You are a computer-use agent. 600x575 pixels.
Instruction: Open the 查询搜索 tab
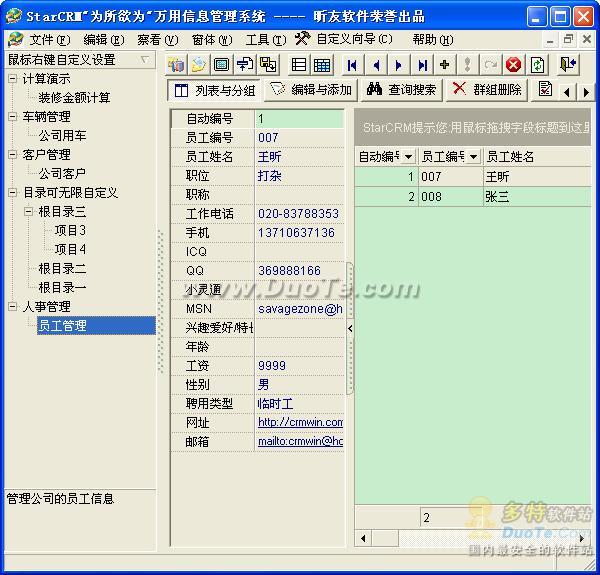[402, 90]
